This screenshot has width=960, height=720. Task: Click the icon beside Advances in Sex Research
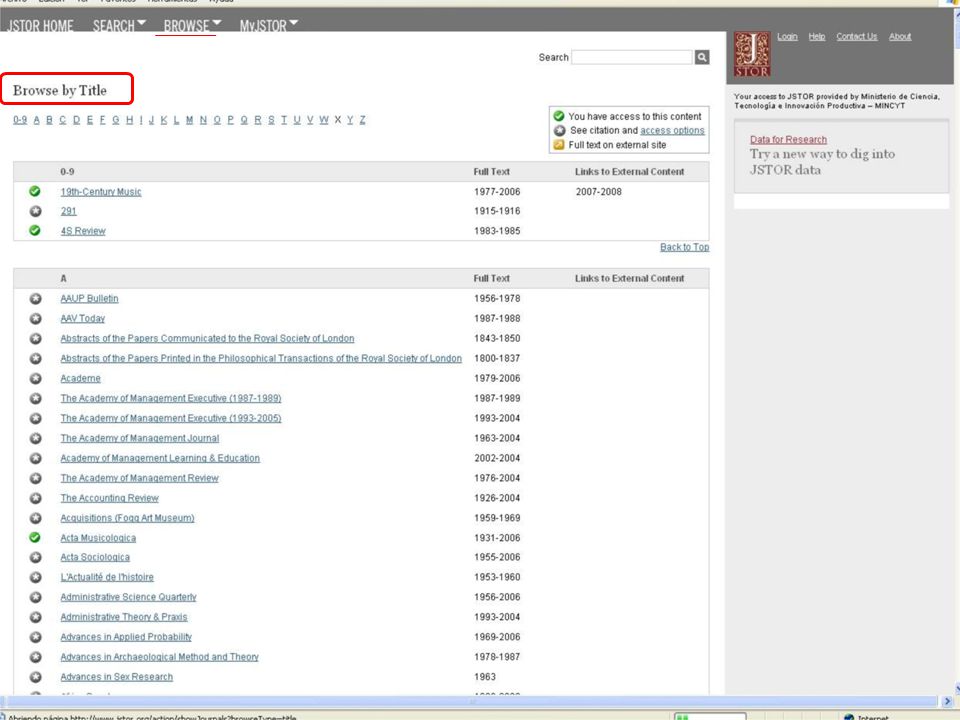[36, 677]
